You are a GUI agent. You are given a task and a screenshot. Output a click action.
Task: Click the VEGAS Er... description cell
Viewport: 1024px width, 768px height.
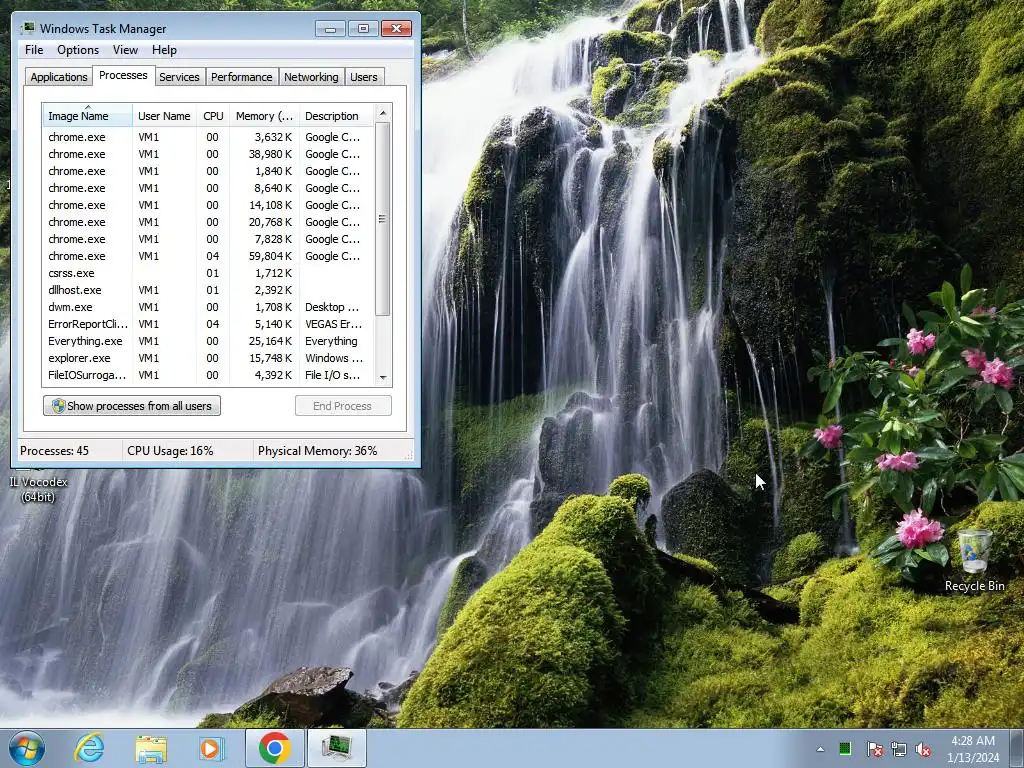333,324
